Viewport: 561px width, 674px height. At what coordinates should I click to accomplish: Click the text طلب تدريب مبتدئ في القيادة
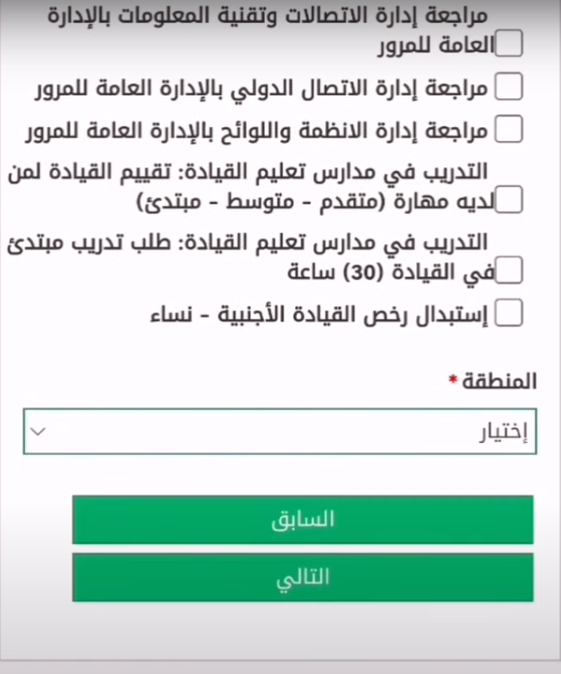[248, 257]
